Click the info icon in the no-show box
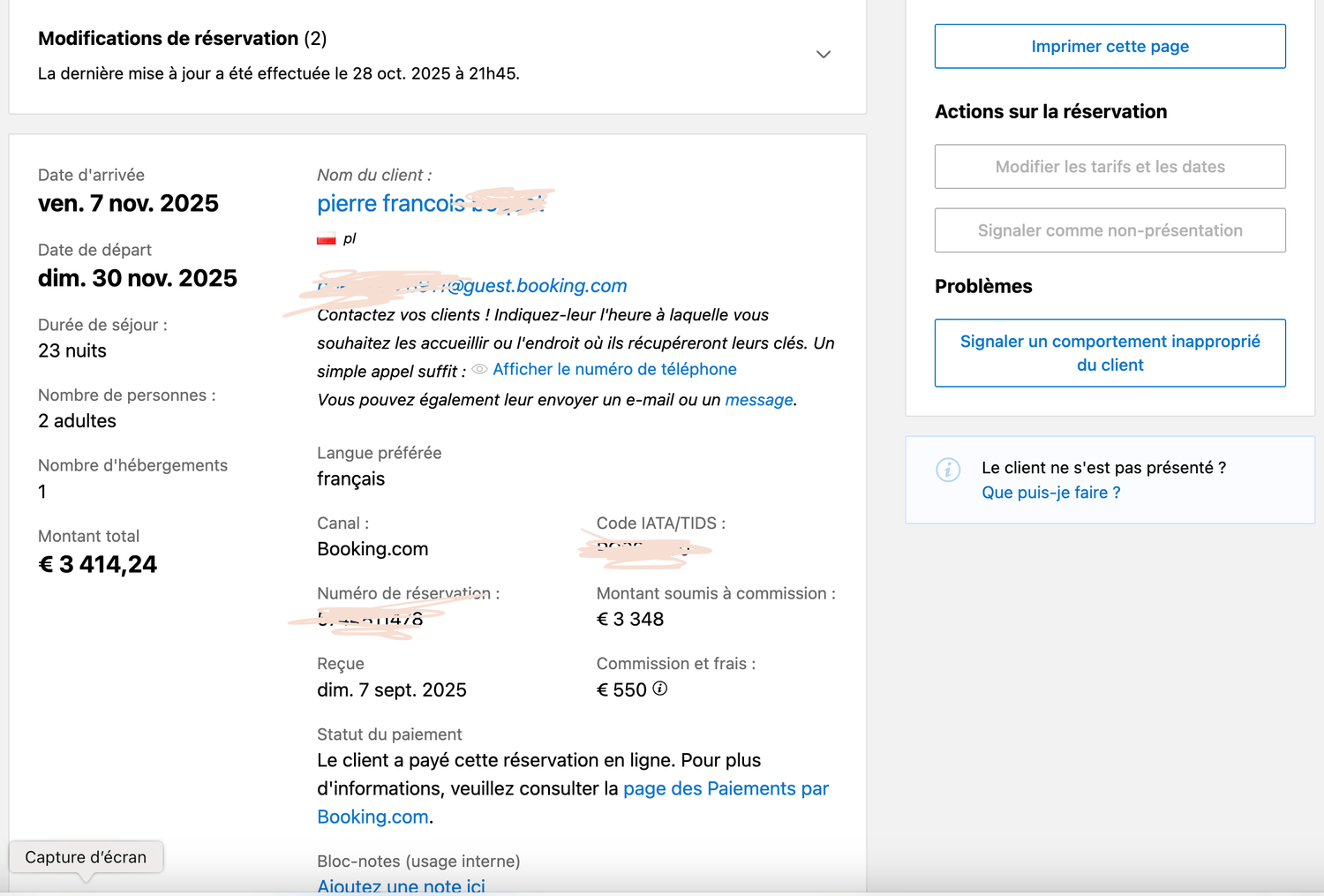1324x896 pixels. [948, 470]
